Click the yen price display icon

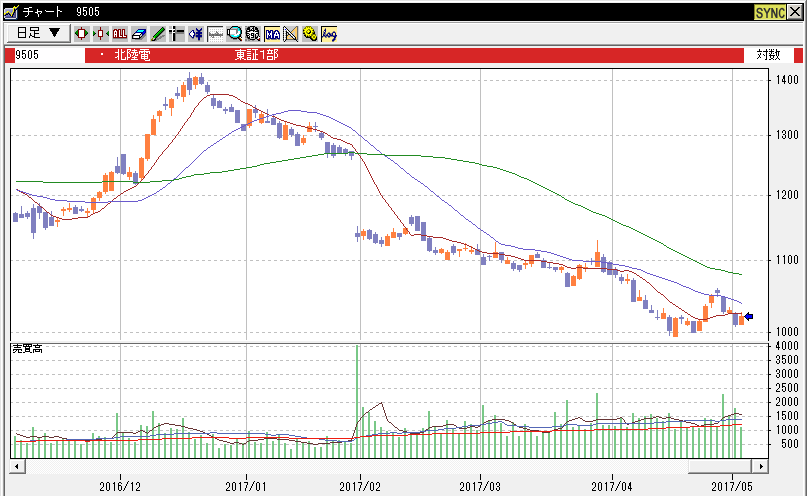click(x=195, y=33)
